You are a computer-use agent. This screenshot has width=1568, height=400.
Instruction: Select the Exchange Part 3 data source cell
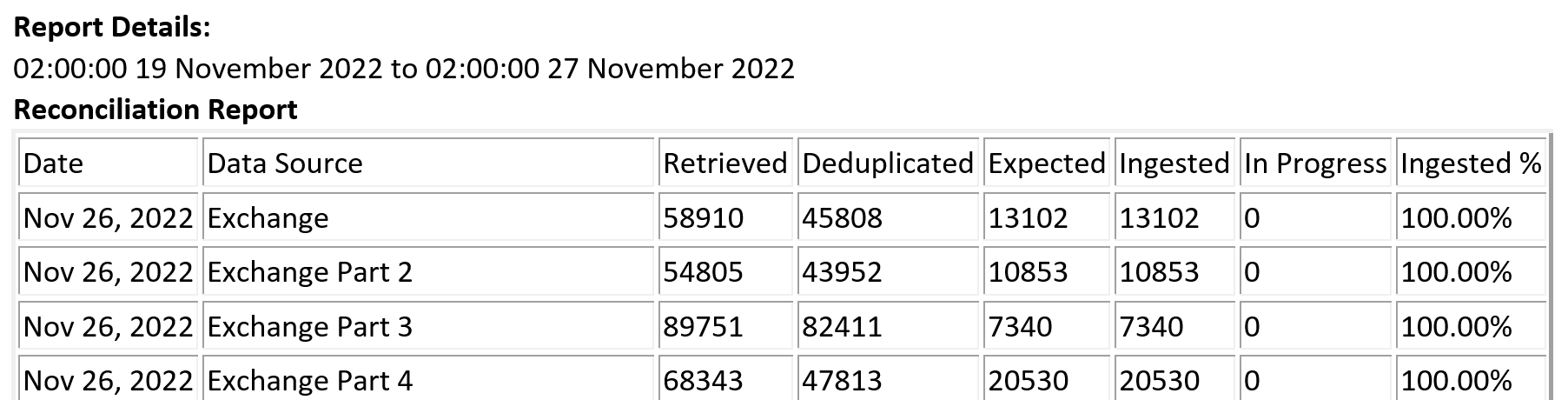(x=429, y=327)
